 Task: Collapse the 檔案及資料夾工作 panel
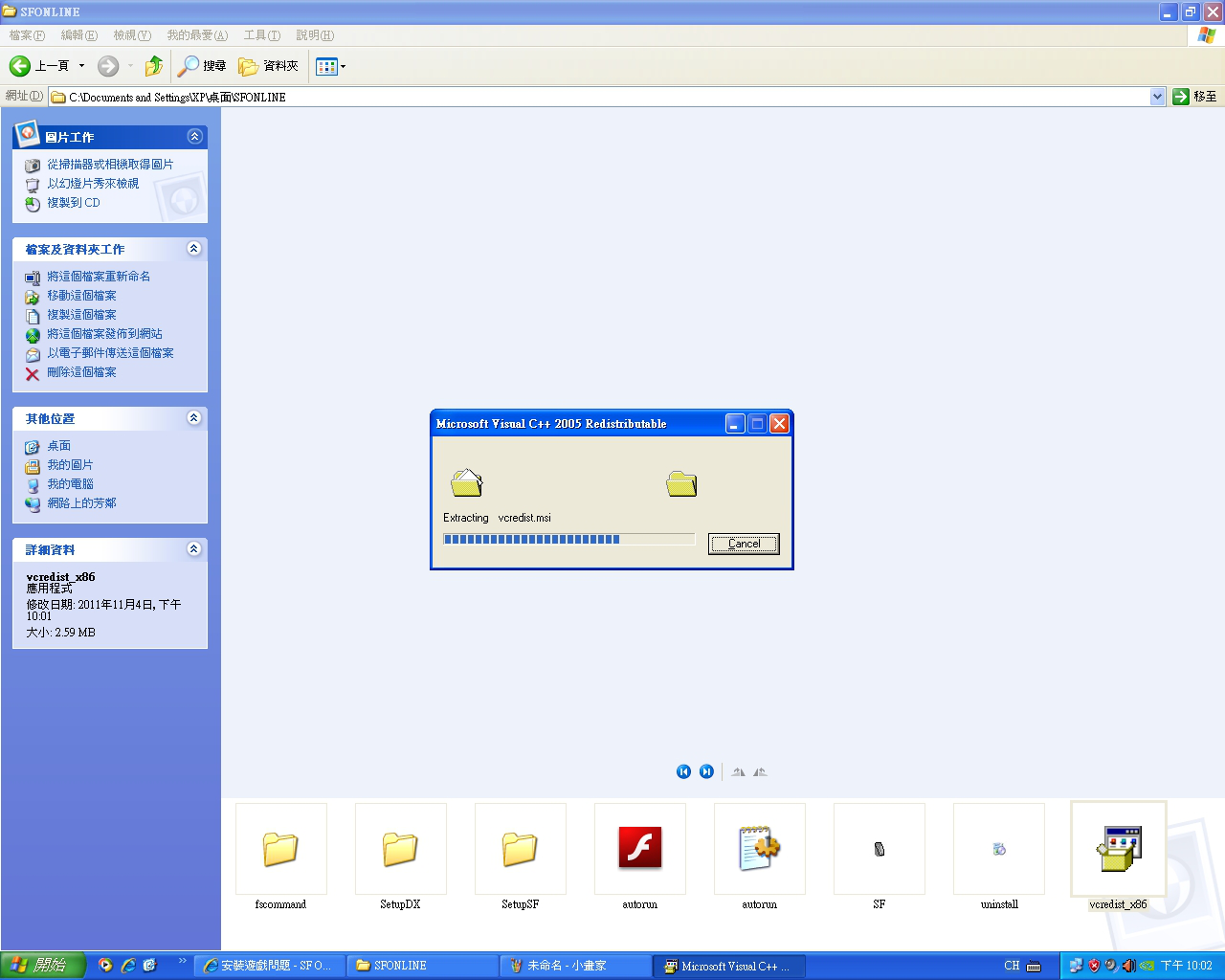194,249
